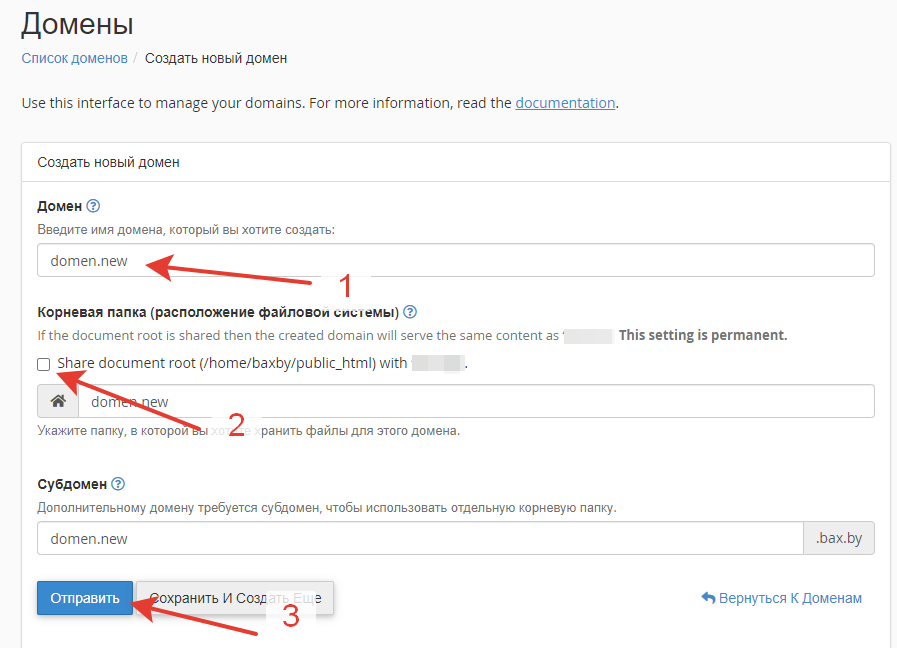Click the home icon before folder field
This screenshot has width=897, height=648.
coord(58,401)
